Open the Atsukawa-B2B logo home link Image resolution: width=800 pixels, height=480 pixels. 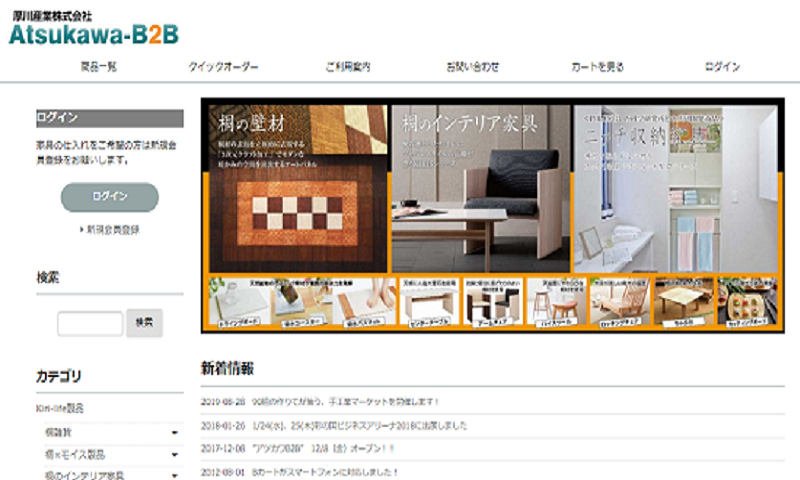coord(94,30)
